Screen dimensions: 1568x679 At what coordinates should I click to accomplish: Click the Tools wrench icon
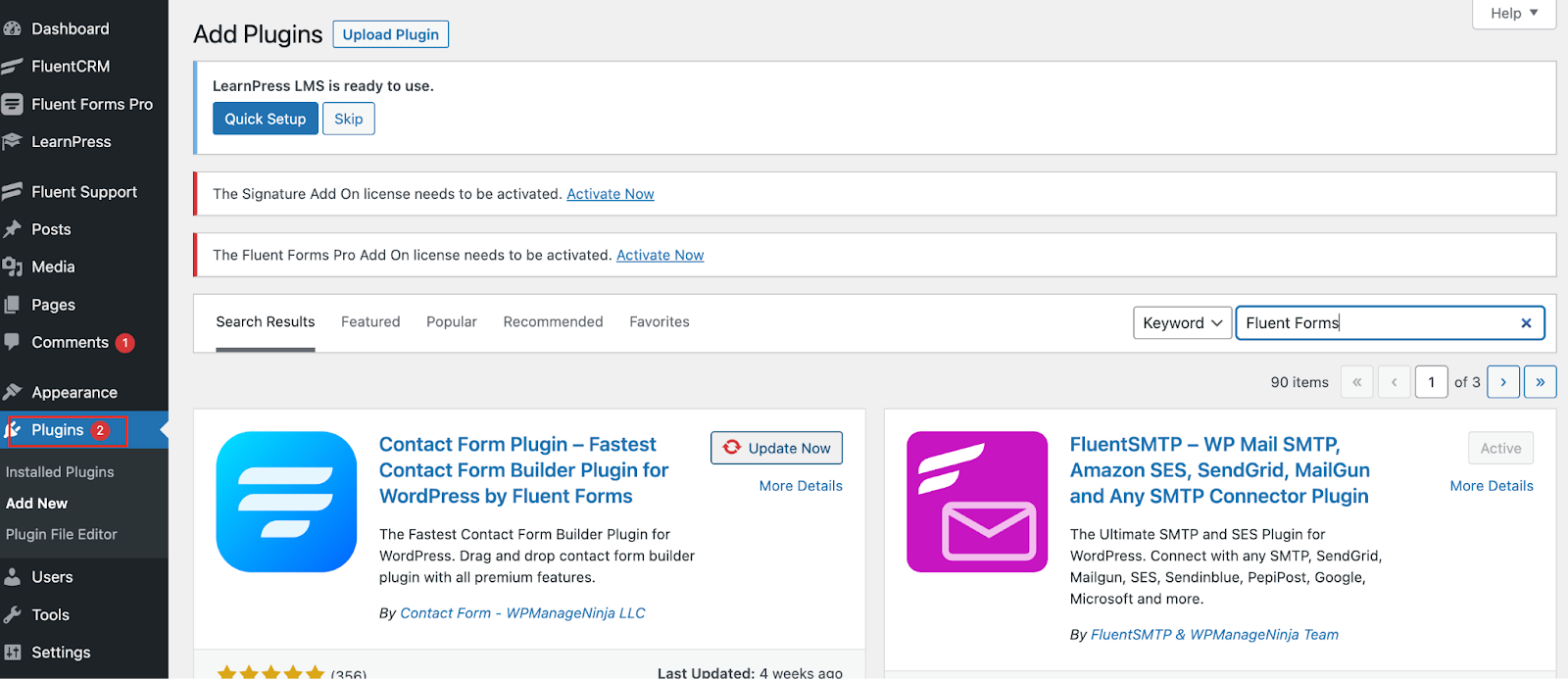click(12, 614)
